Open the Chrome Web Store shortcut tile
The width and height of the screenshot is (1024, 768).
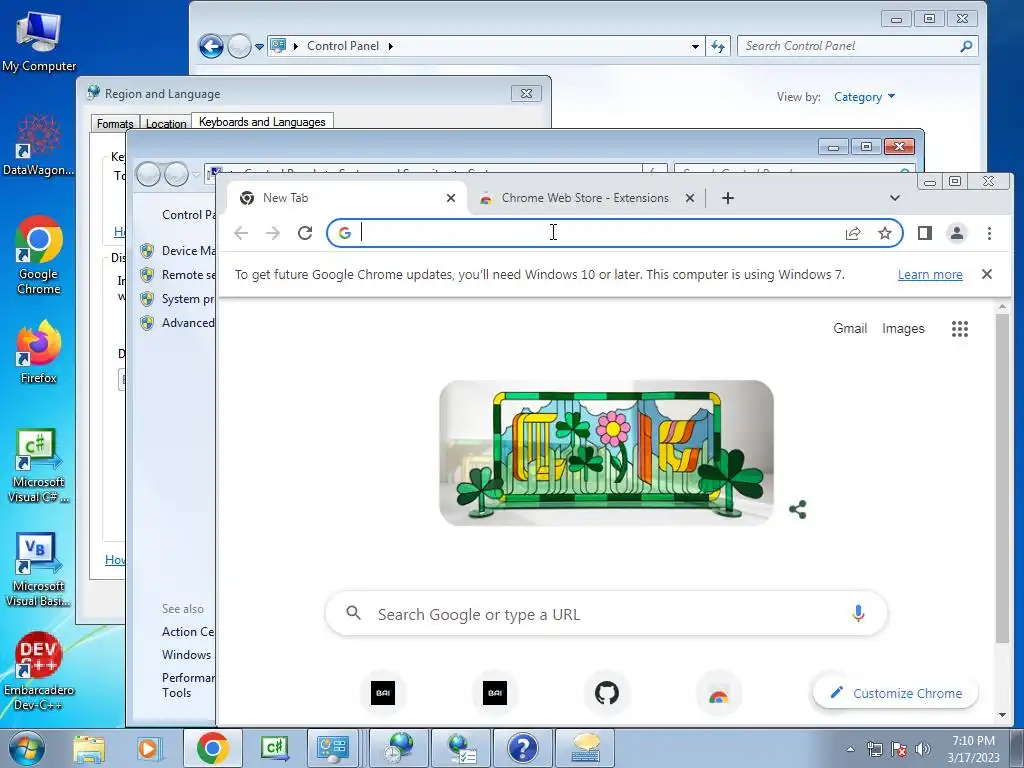(718, 695)
